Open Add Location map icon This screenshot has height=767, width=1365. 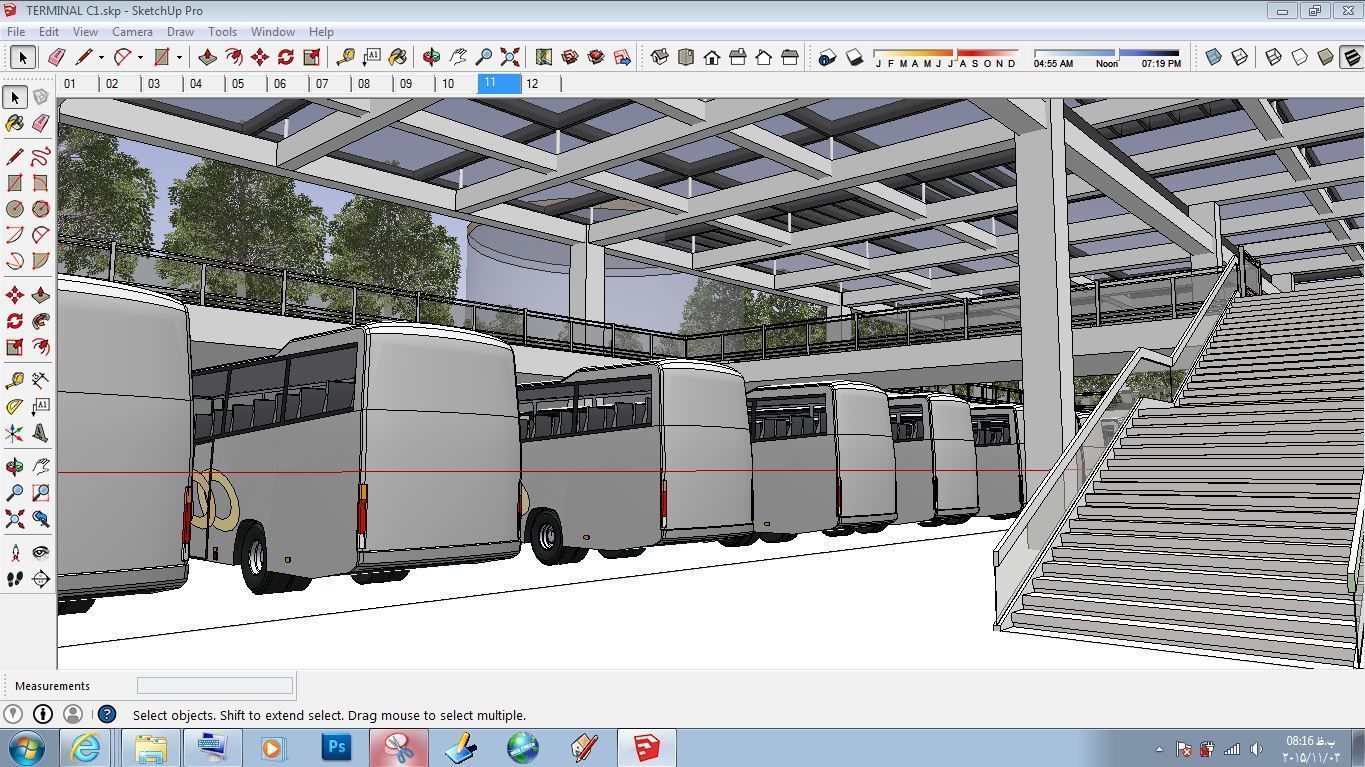[544, 57]
